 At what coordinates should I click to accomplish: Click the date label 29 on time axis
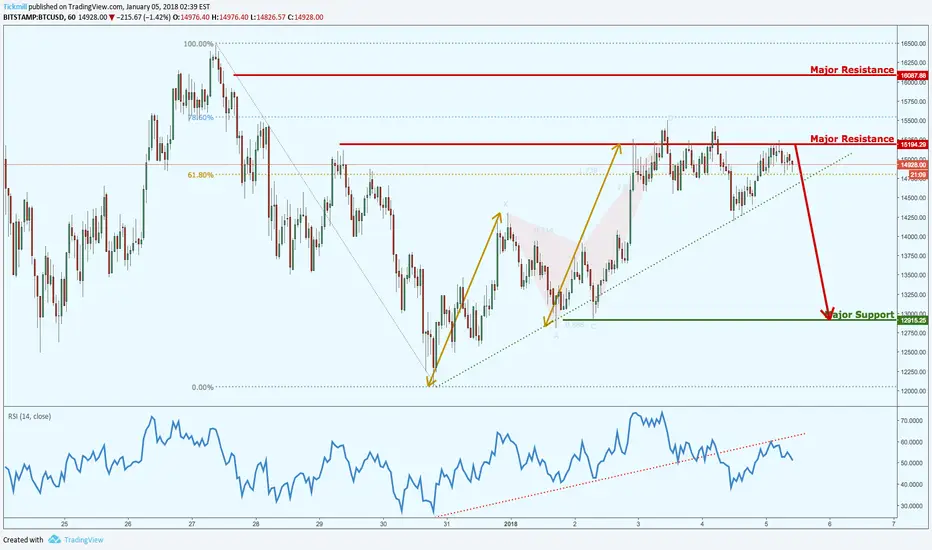pyautogui.click(x=319, y=524)
